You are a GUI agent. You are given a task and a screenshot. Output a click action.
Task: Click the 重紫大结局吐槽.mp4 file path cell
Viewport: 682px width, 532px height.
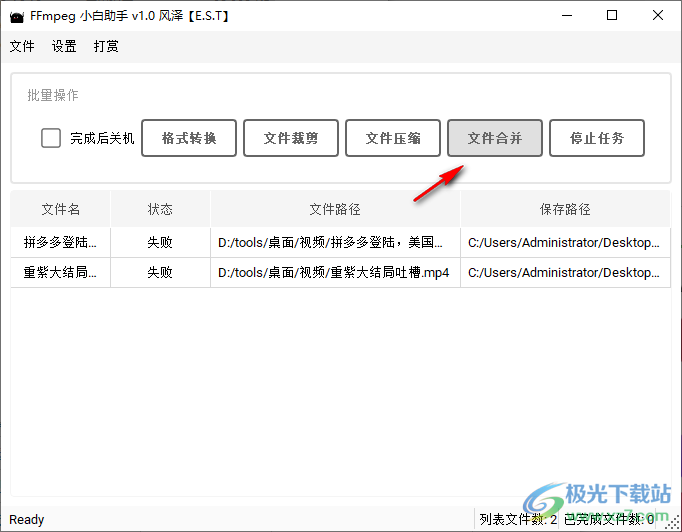(x=335, y=273)
